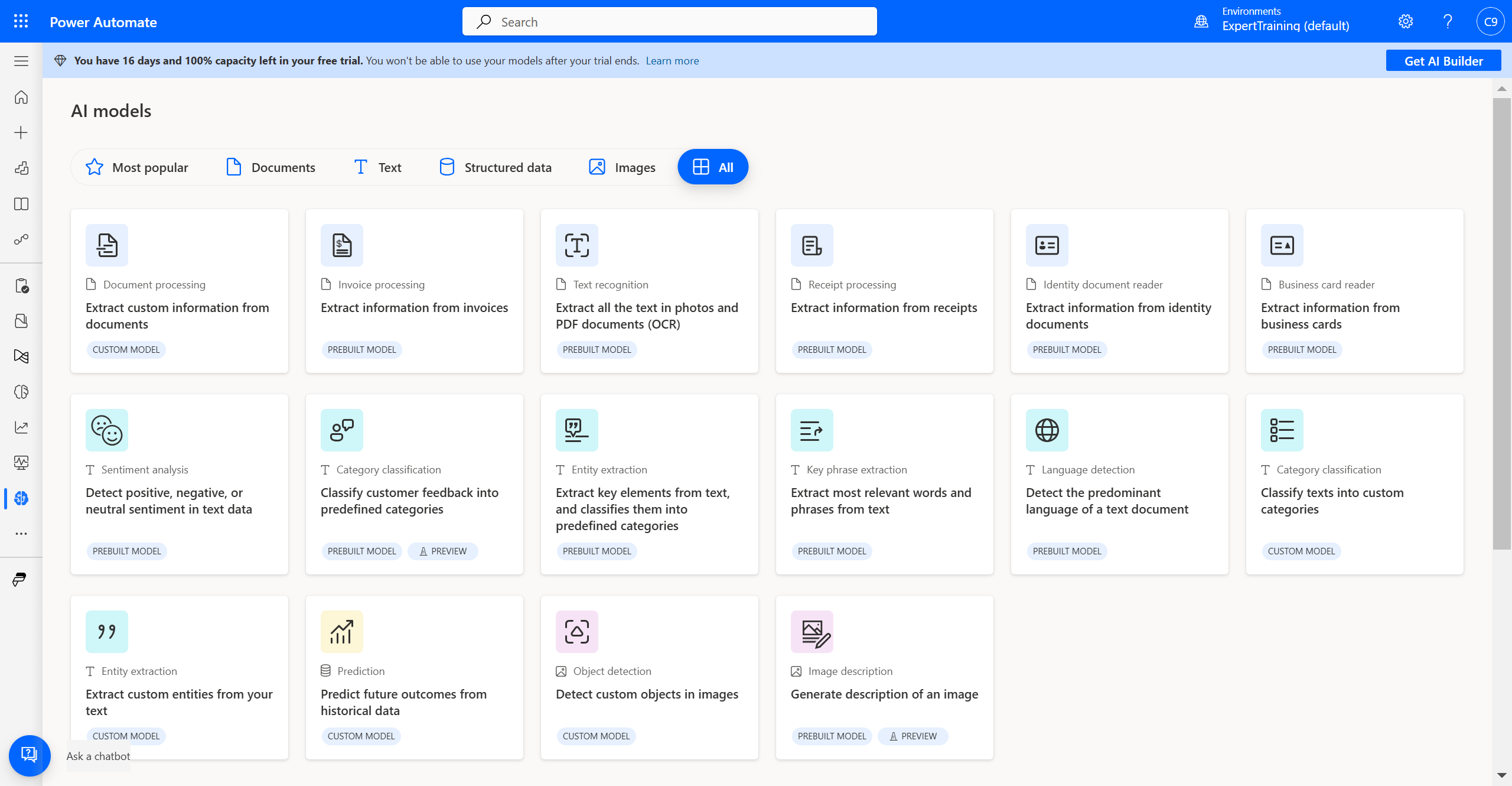1512x786 pixels.
Task: Open Templates from the left navigation icons
Action: pos(21,168)
